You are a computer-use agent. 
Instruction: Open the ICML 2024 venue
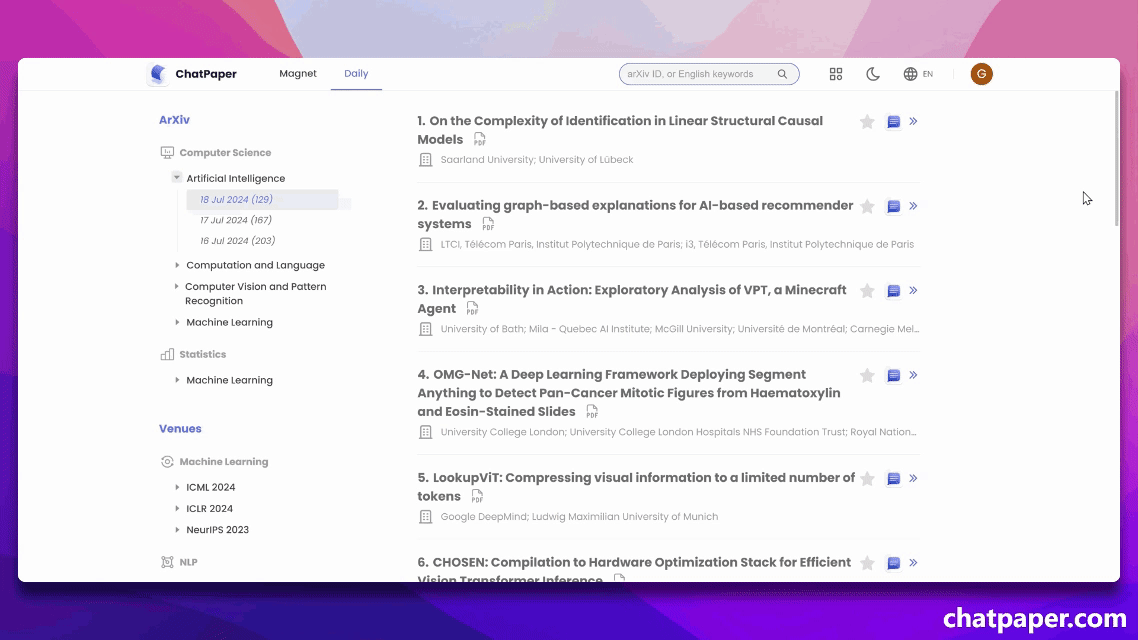pyautogui.click(x=211, y=487)
